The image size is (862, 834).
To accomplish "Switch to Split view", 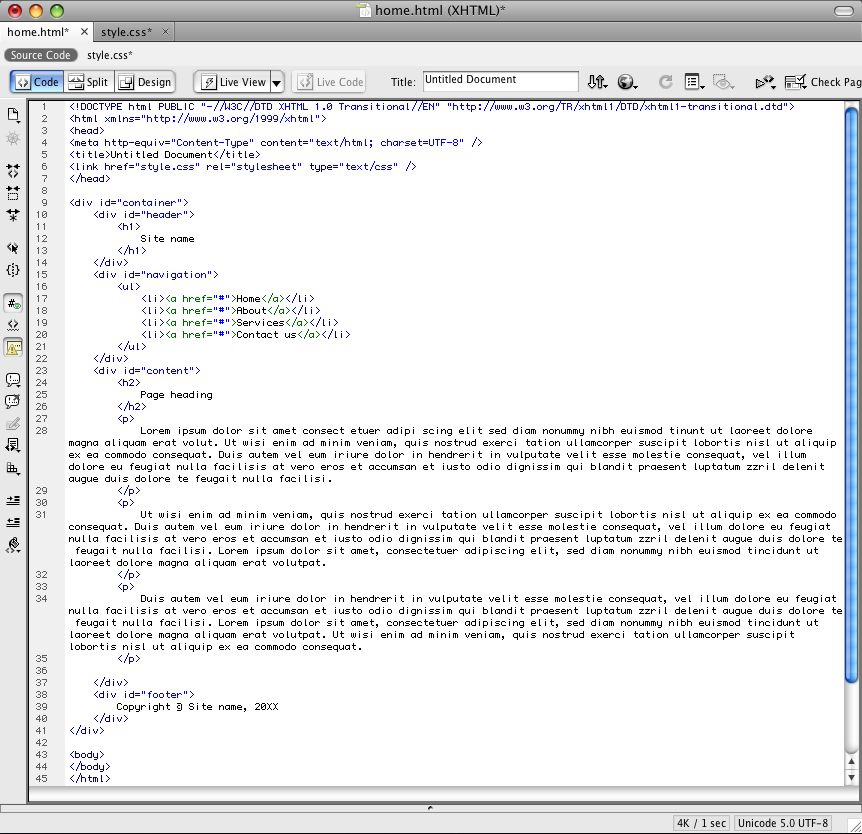I will (x=89, y=82).
